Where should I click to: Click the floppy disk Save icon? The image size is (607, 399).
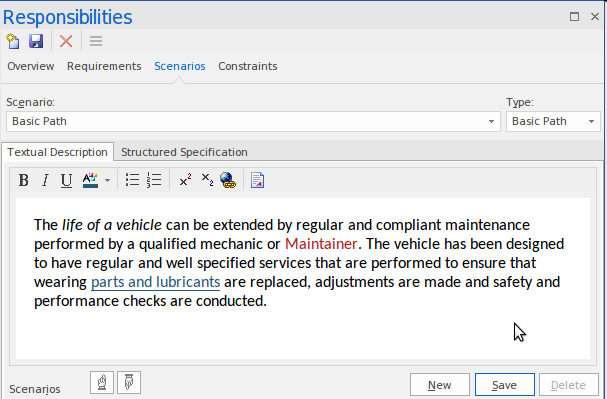(36, 41)
